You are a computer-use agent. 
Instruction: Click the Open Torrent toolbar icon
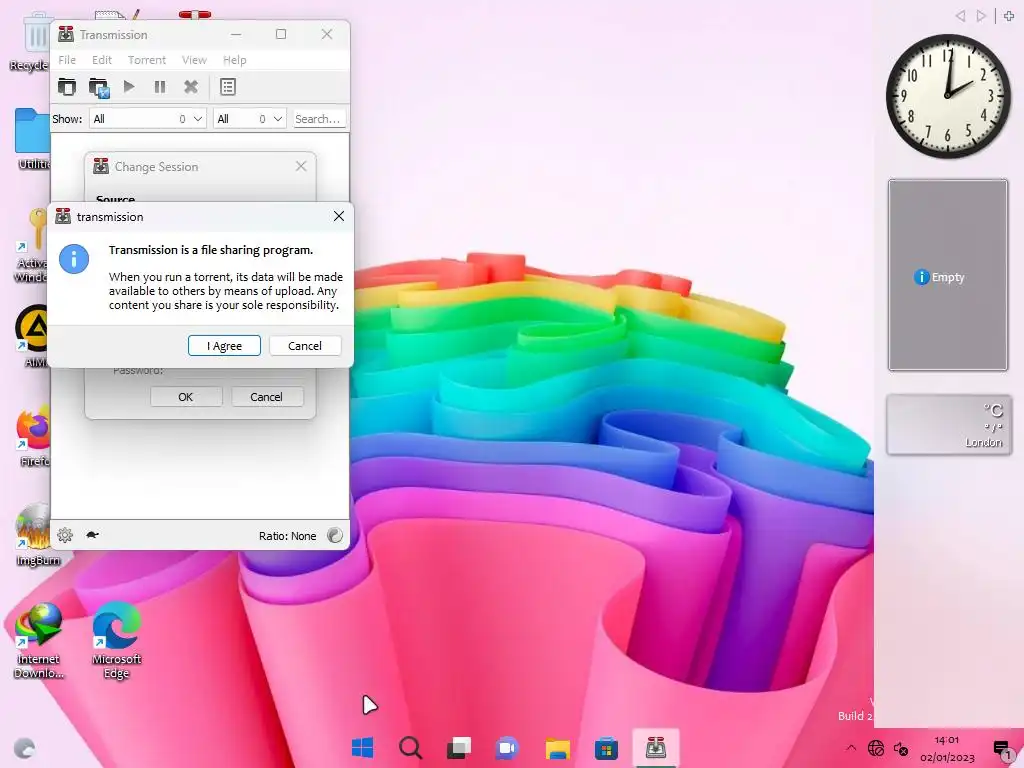click(x=67, y=87)
